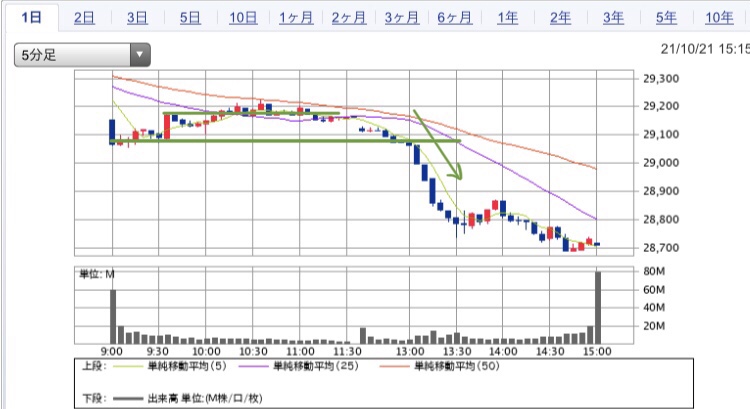Click the 13:00 time axis label
The height and width of the screenshot is (409, 750).
point(410,352)
